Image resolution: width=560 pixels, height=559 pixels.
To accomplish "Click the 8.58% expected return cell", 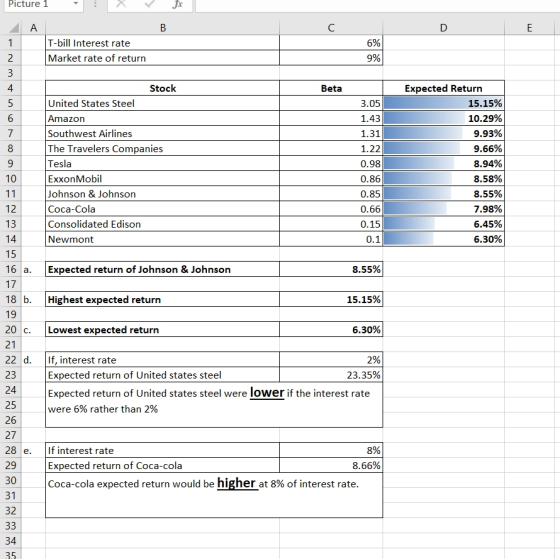I will 443,179.
